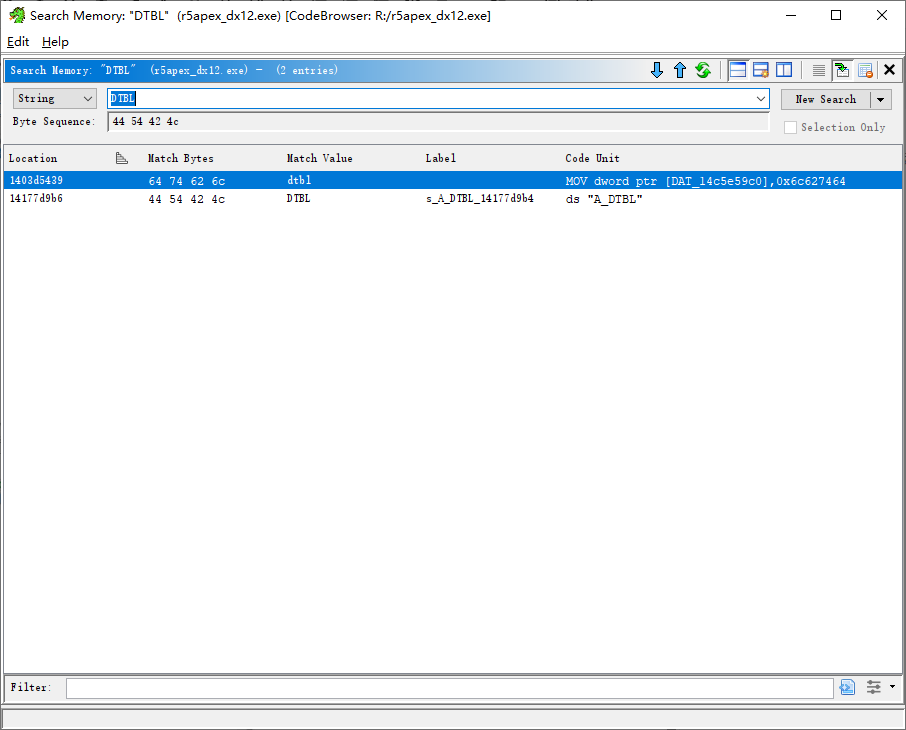Image resolution: width=906 pixels, height=730 pixels.
Task: Click match bytes 44 54 42 4c in the table
Action: click(187, 199)
